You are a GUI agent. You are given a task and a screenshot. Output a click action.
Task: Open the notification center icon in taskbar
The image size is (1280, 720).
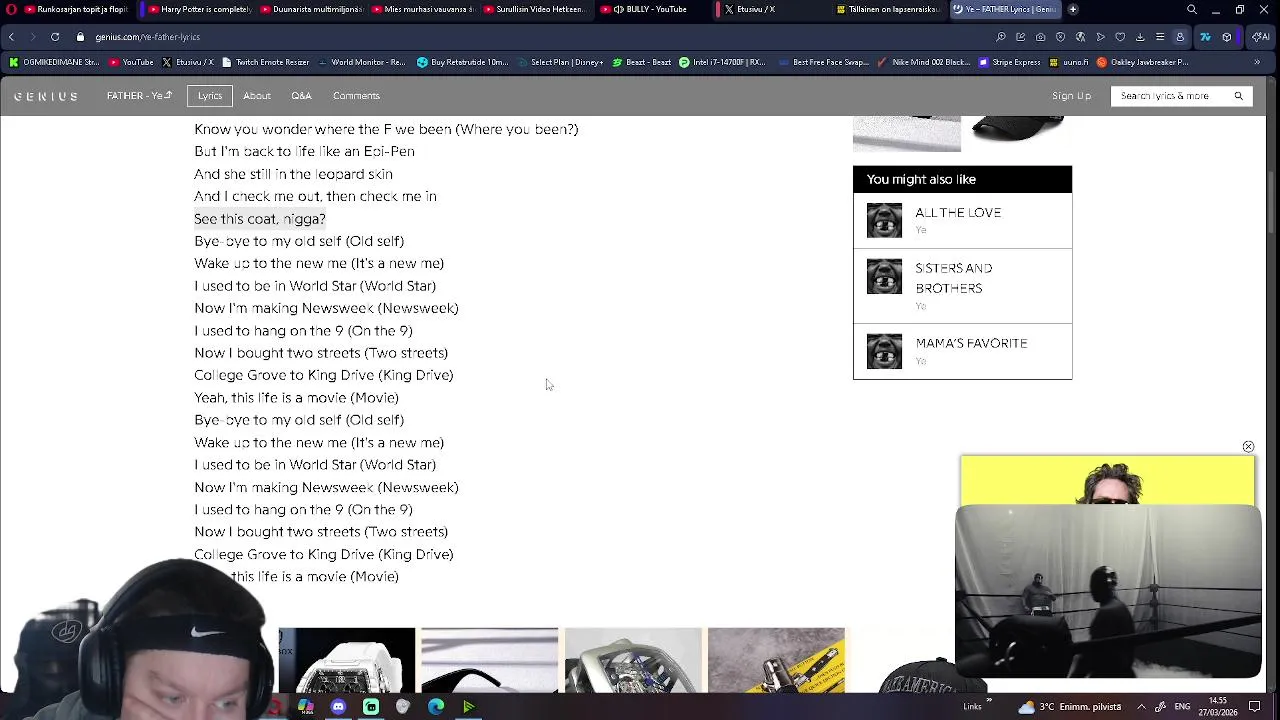(1255, 707)
